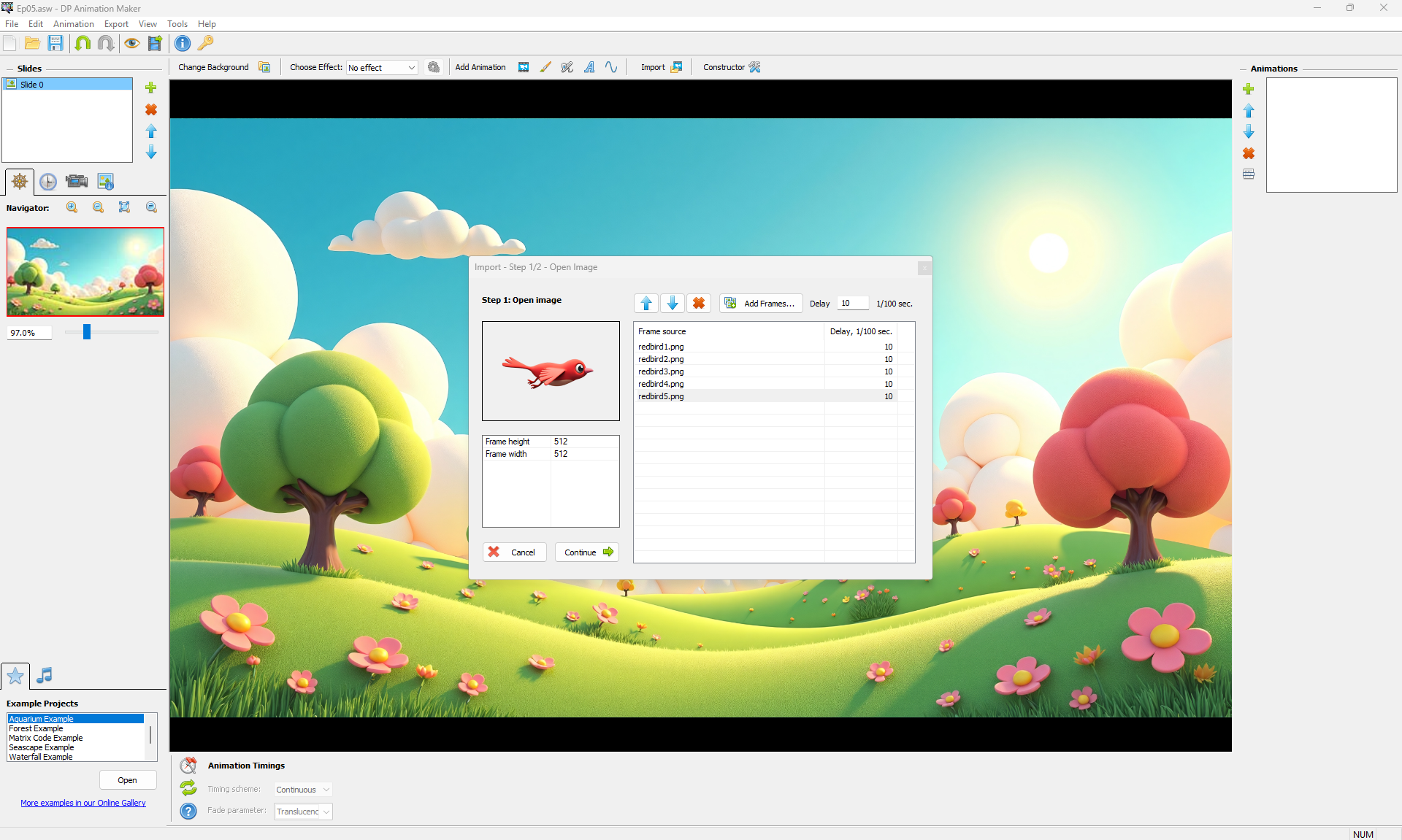
Task: Click the Continue button
Action: click(x=587, y=552)
